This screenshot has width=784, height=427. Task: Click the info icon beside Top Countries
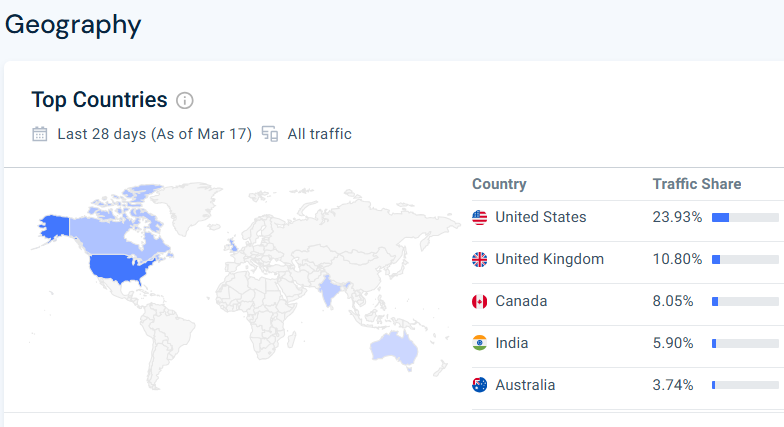[x=184, y=100]
